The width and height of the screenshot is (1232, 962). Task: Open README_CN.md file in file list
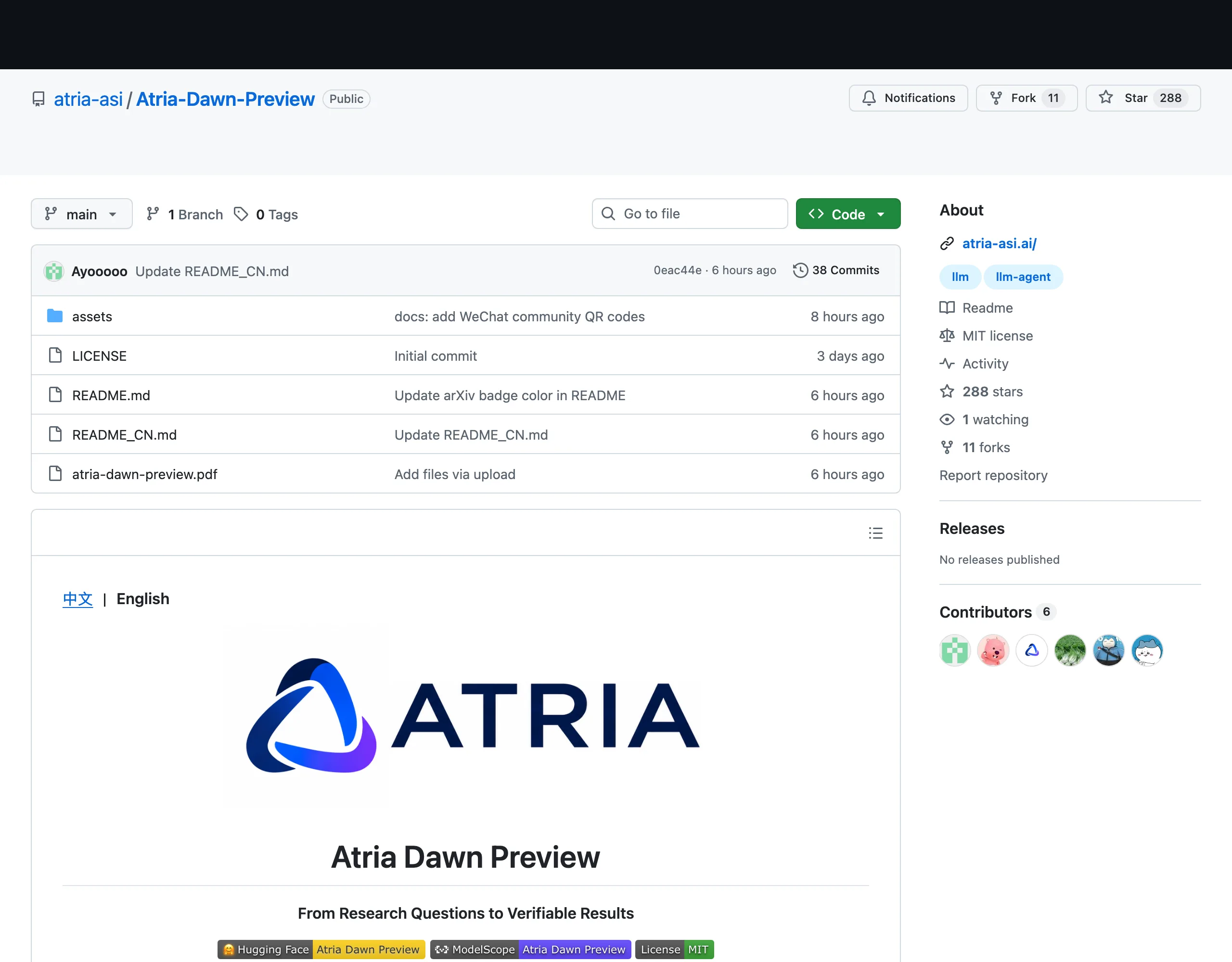click(124, 435)
